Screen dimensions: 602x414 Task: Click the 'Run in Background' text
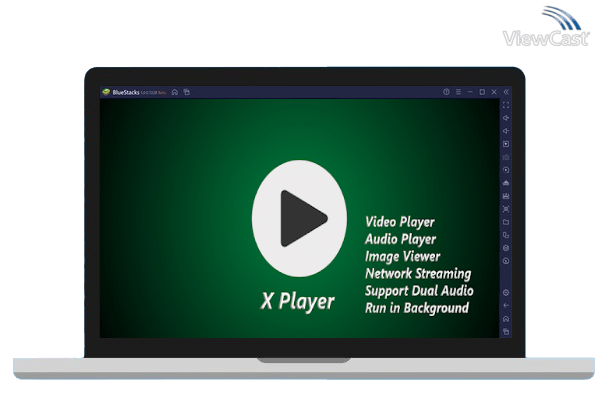(x=417, y=308)
